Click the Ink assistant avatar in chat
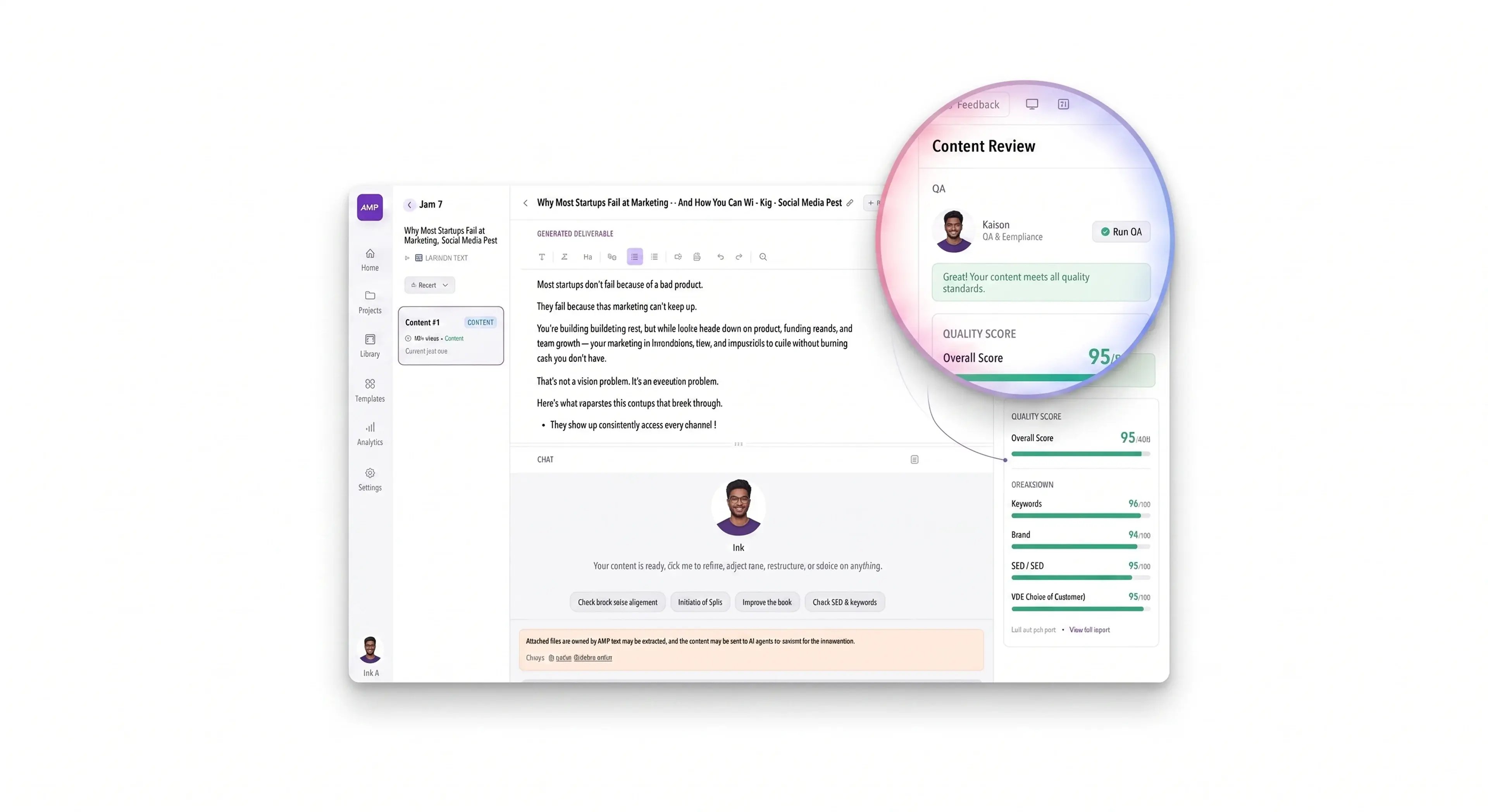 (738, 507)
